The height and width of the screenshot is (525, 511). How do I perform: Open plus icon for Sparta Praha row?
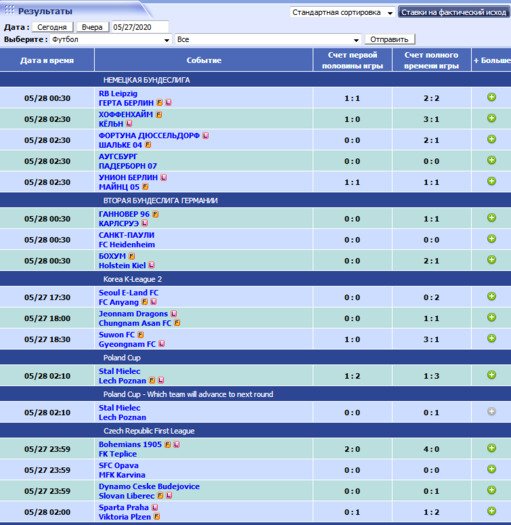point(491,511)
